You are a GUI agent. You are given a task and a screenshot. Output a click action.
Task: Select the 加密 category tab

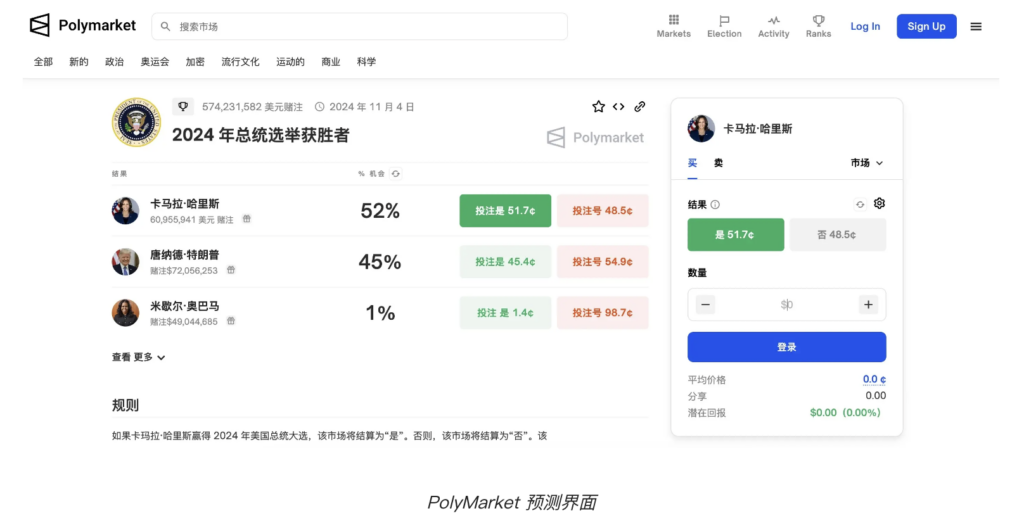(x=195, y=62)
